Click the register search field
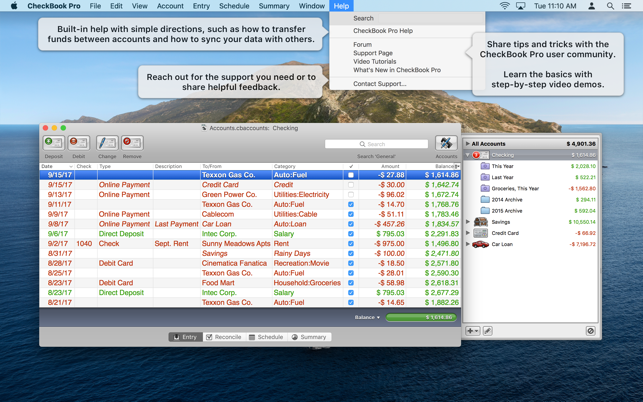Screen dimensions: 643x402 (376, 144)
